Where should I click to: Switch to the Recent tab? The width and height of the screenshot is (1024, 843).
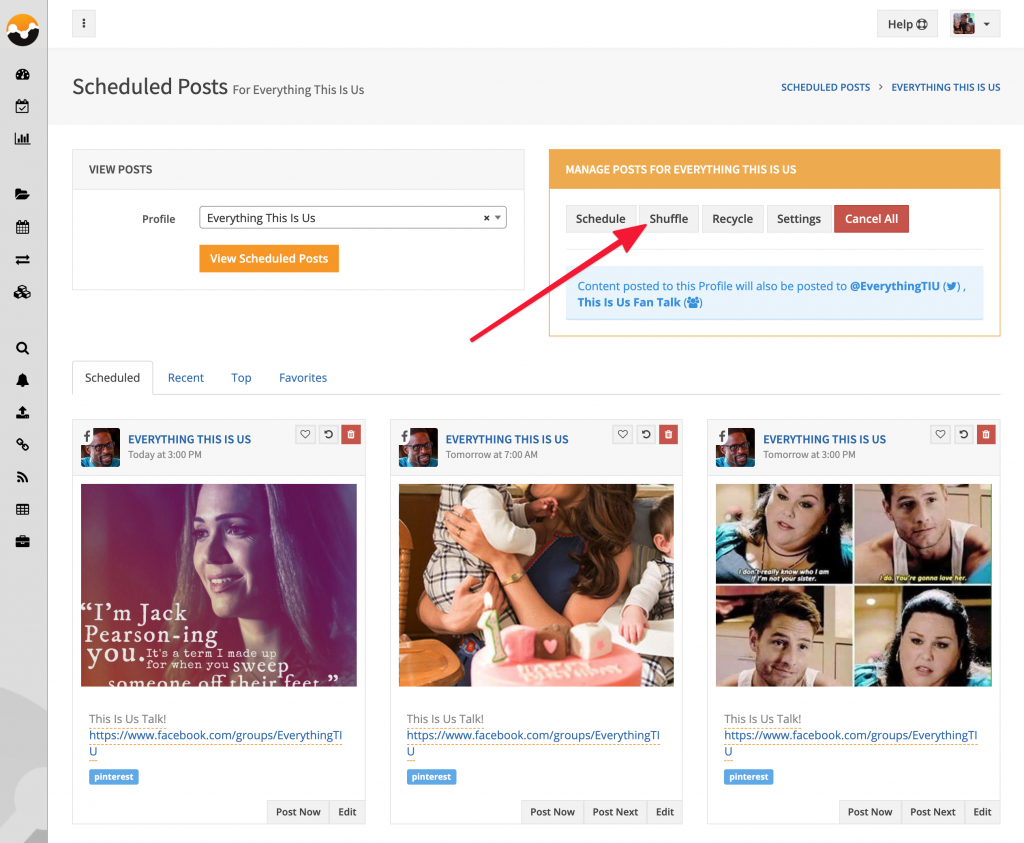click(x=185, y=377)
